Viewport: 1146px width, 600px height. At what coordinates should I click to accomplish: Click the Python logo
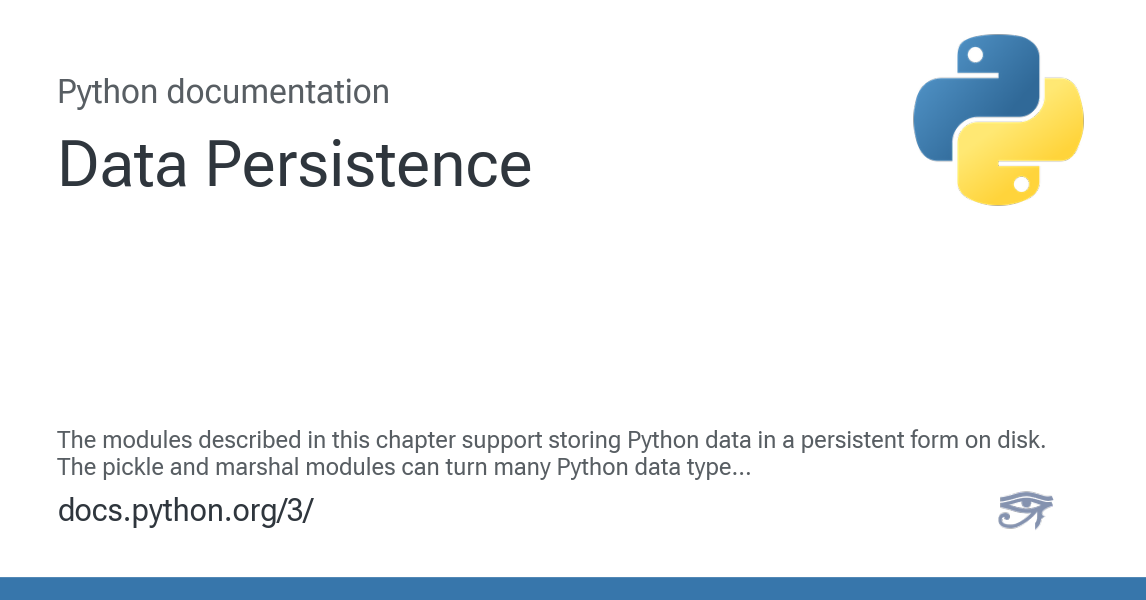998,120
